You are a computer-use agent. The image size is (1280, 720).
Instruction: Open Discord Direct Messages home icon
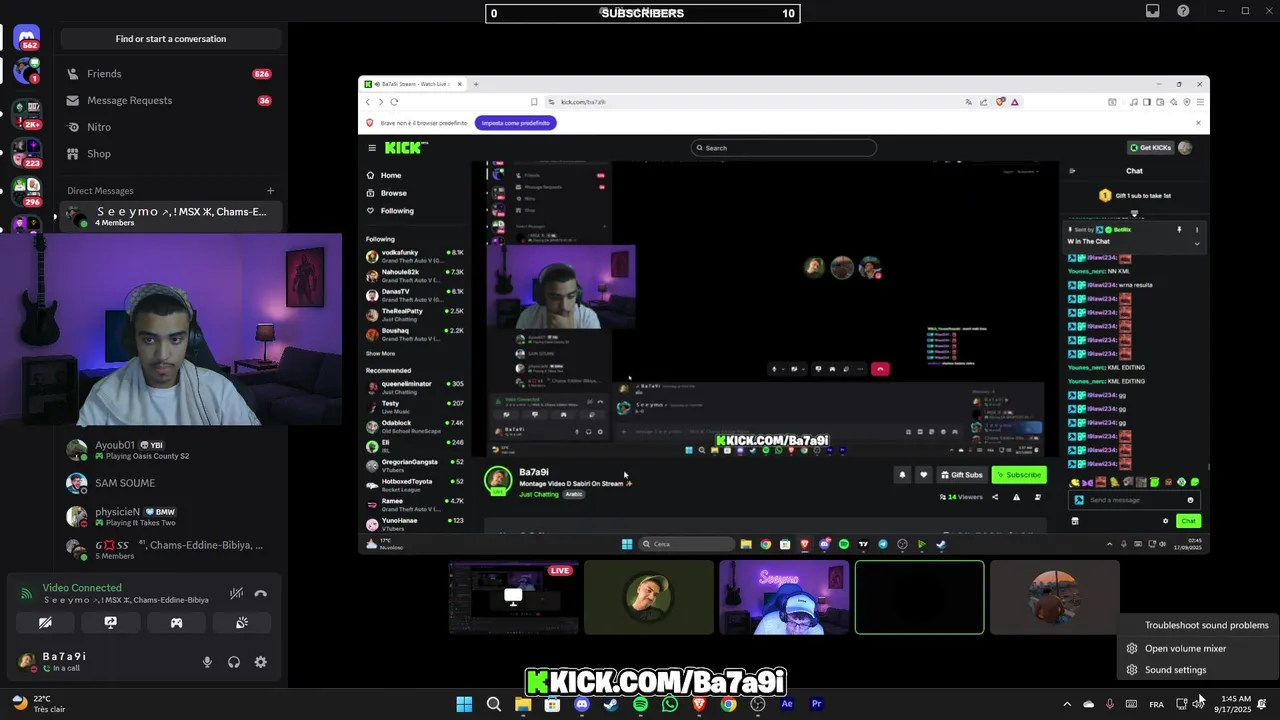coord(28,38)
